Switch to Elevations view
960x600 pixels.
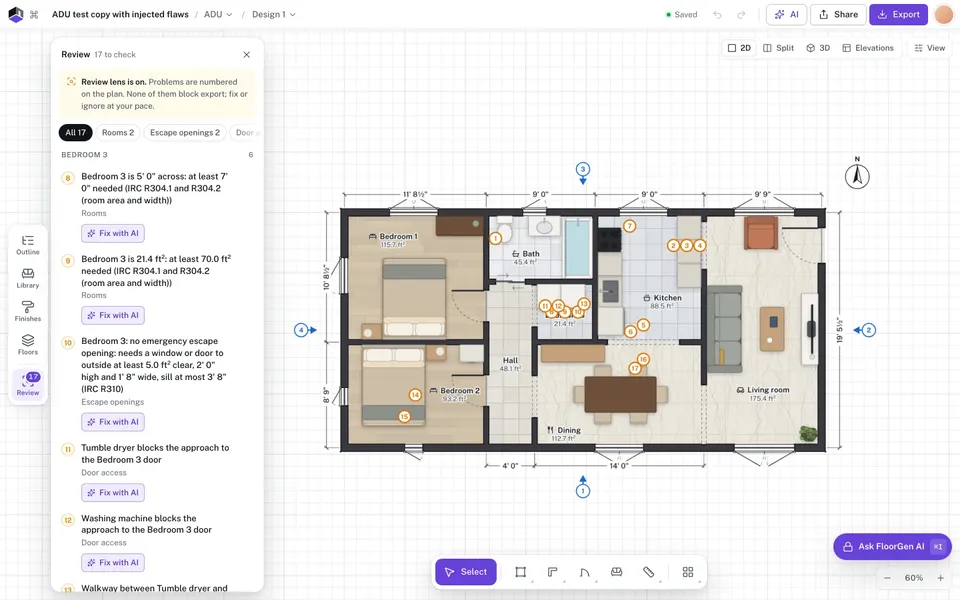(x=868, y=48)
